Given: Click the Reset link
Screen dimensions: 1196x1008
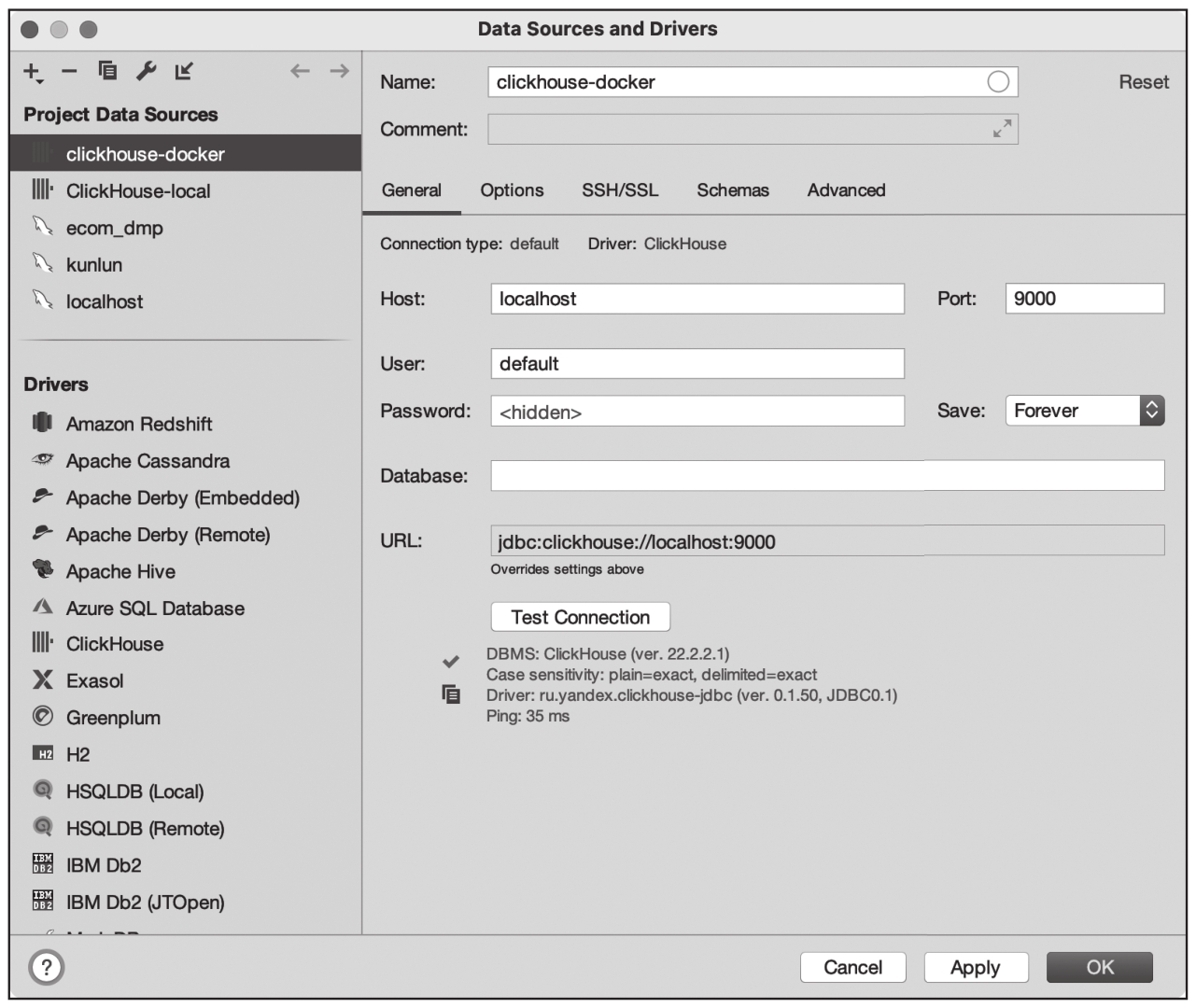Looking at the screenshot, I should click(x=1144, y=82).
